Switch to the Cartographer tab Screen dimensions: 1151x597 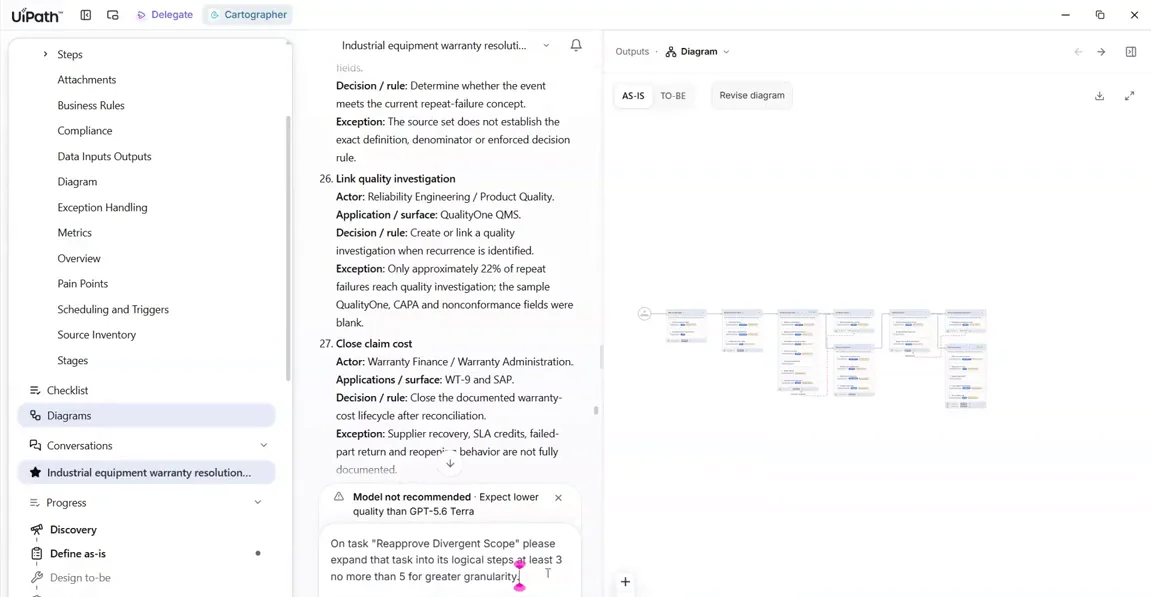coord(248,15)
